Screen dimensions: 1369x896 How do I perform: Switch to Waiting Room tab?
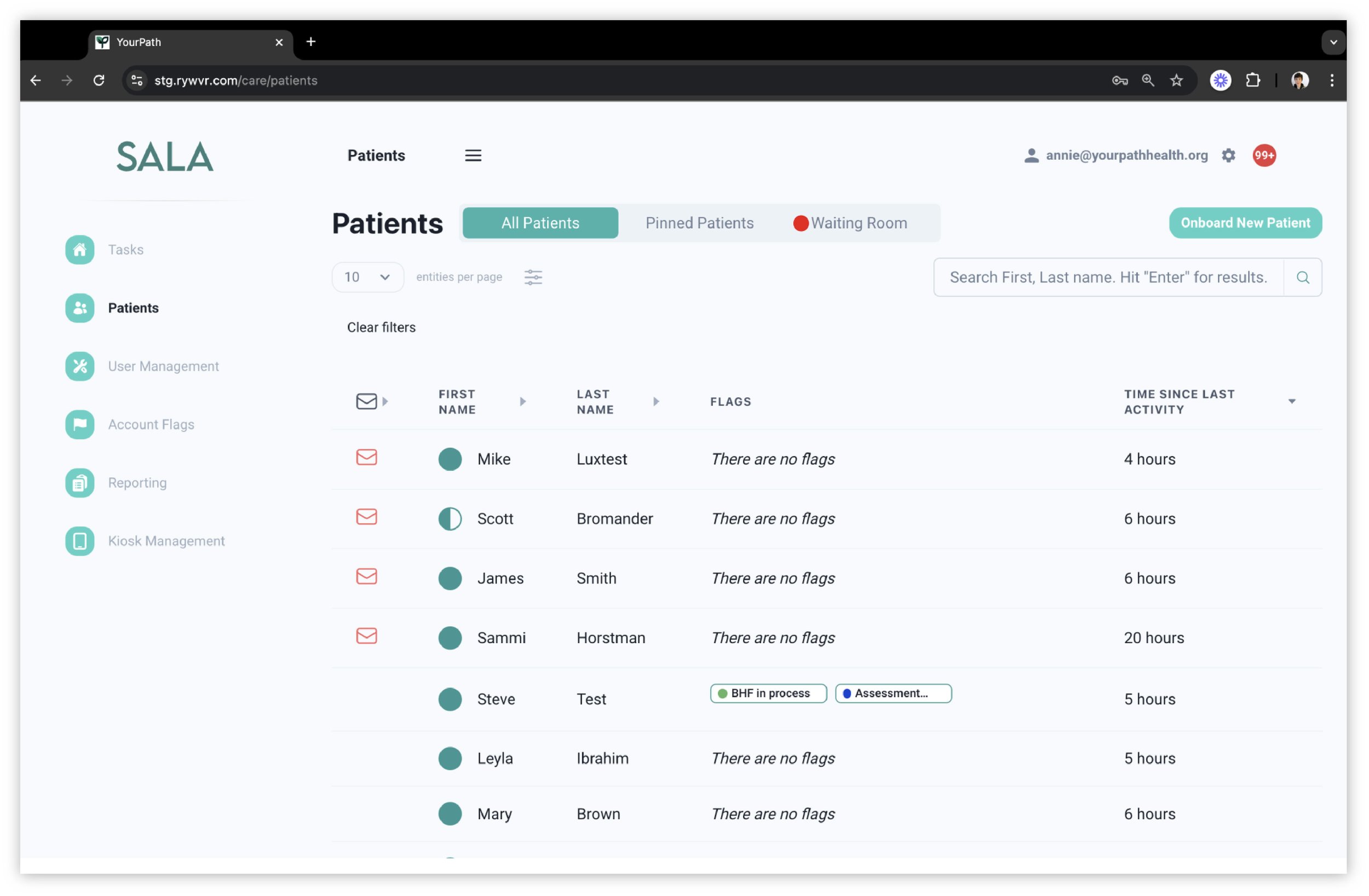point(850,223)
